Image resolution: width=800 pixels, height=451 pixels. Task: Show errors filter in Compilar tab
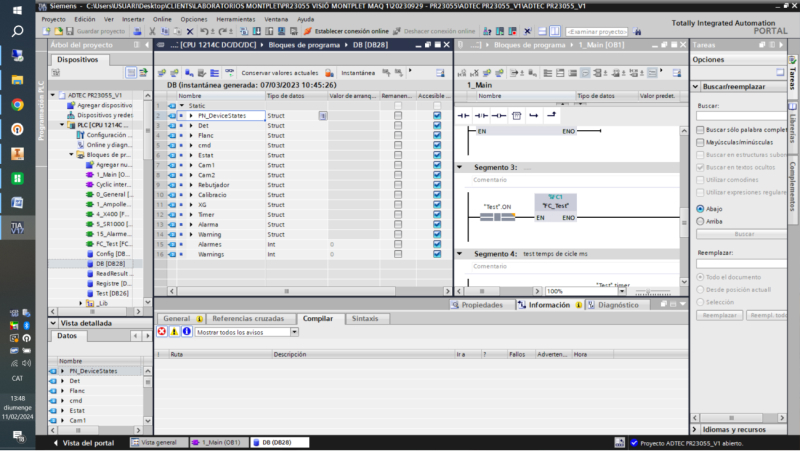(162, 331)
